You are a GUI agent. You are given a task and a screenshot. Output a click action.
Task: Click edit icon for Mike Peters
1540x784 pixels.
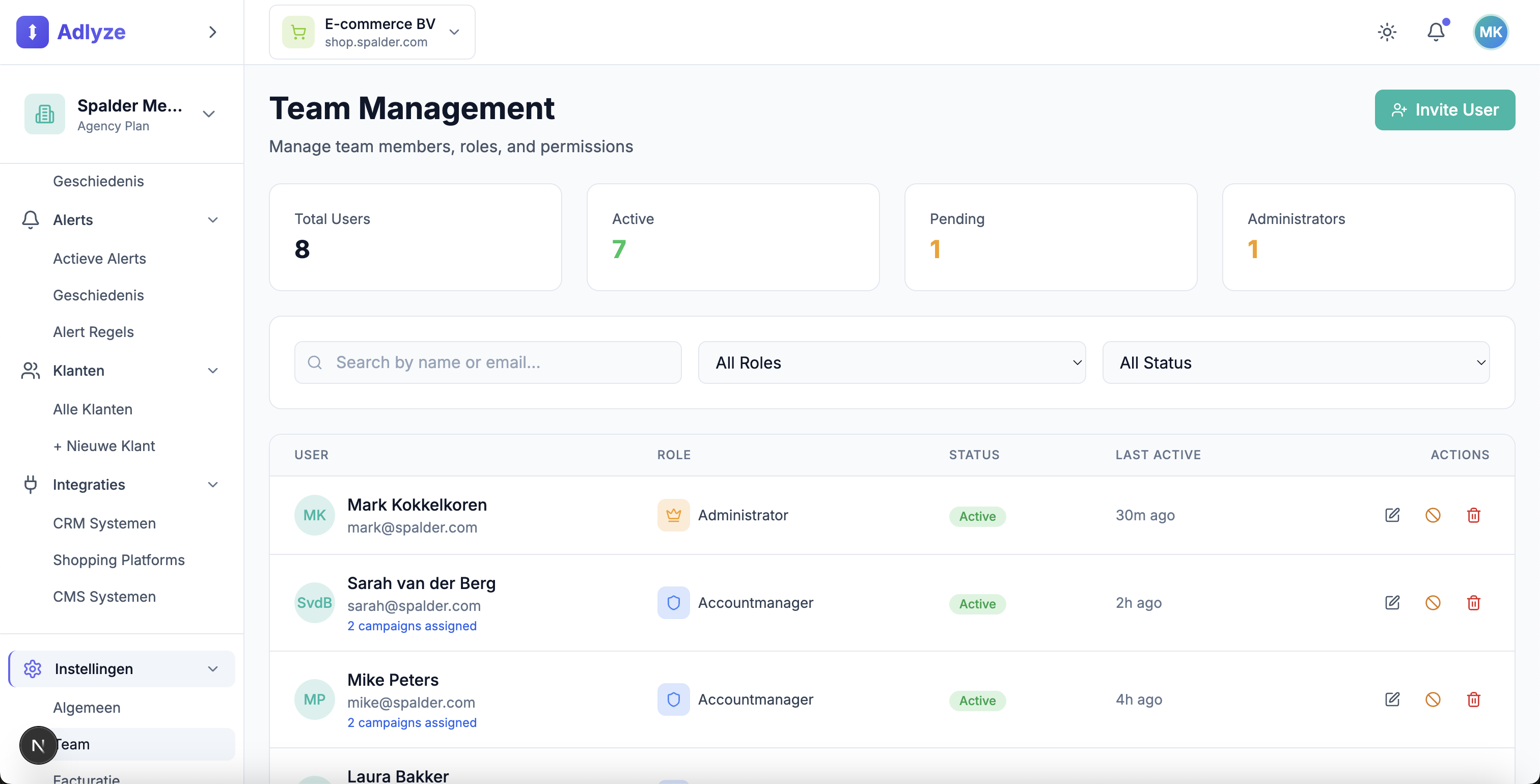[1392, 699]
